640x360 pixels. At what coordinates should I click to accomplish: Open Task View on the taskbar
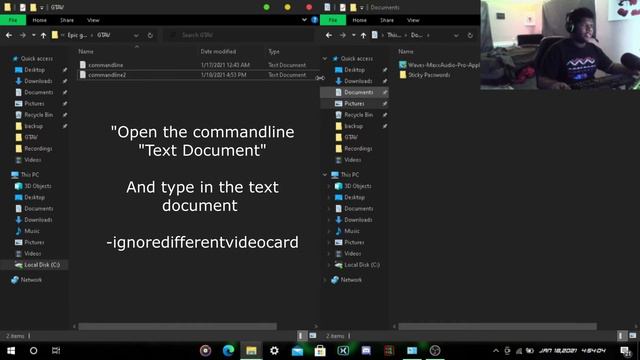pyautogui.click(x=56, y=351)
